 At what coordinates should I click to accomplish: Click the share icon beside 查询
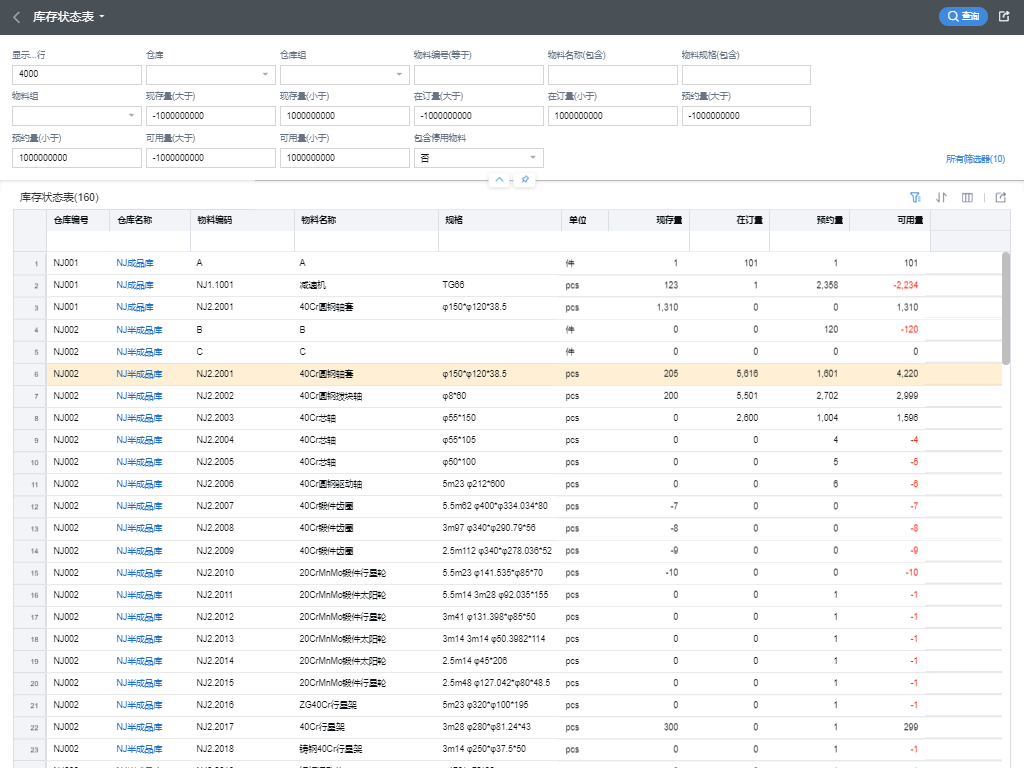[1004, 16]
